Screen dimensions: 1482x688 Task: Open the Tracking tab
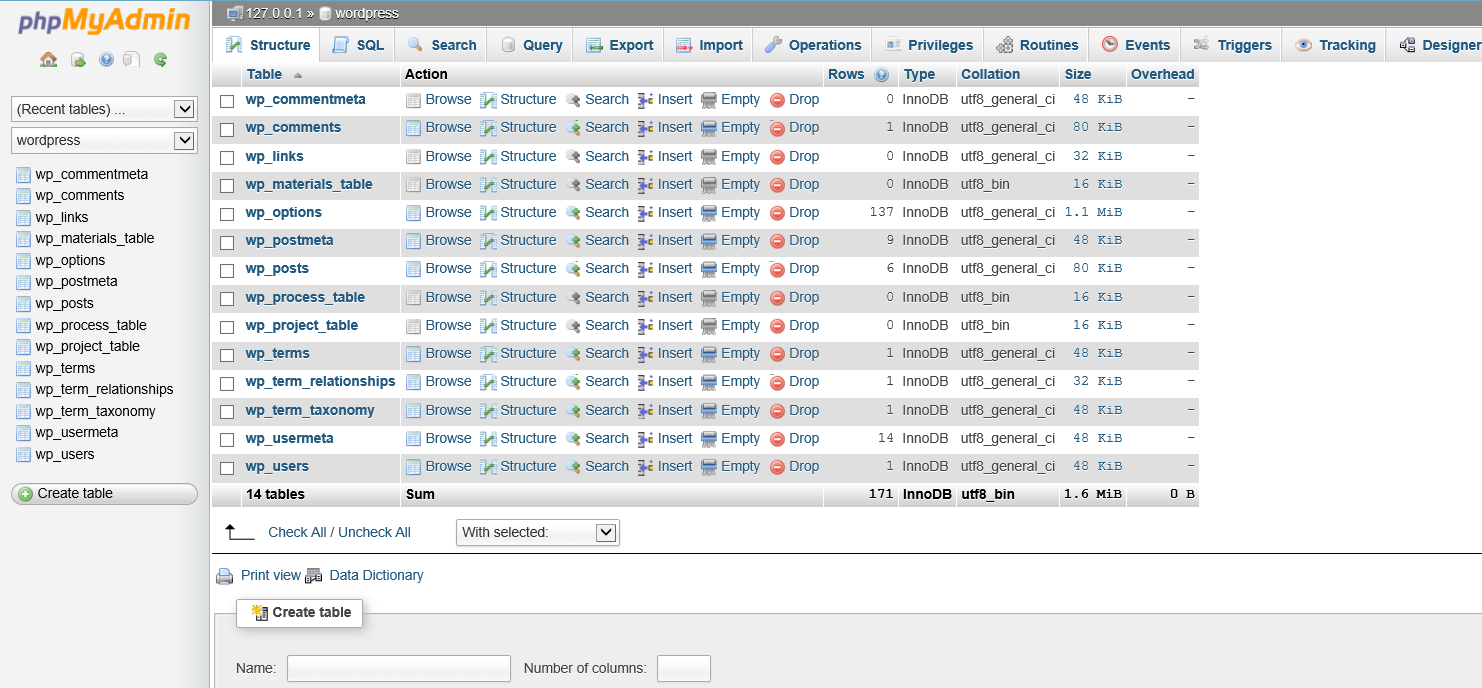(x=1334, y=45)
